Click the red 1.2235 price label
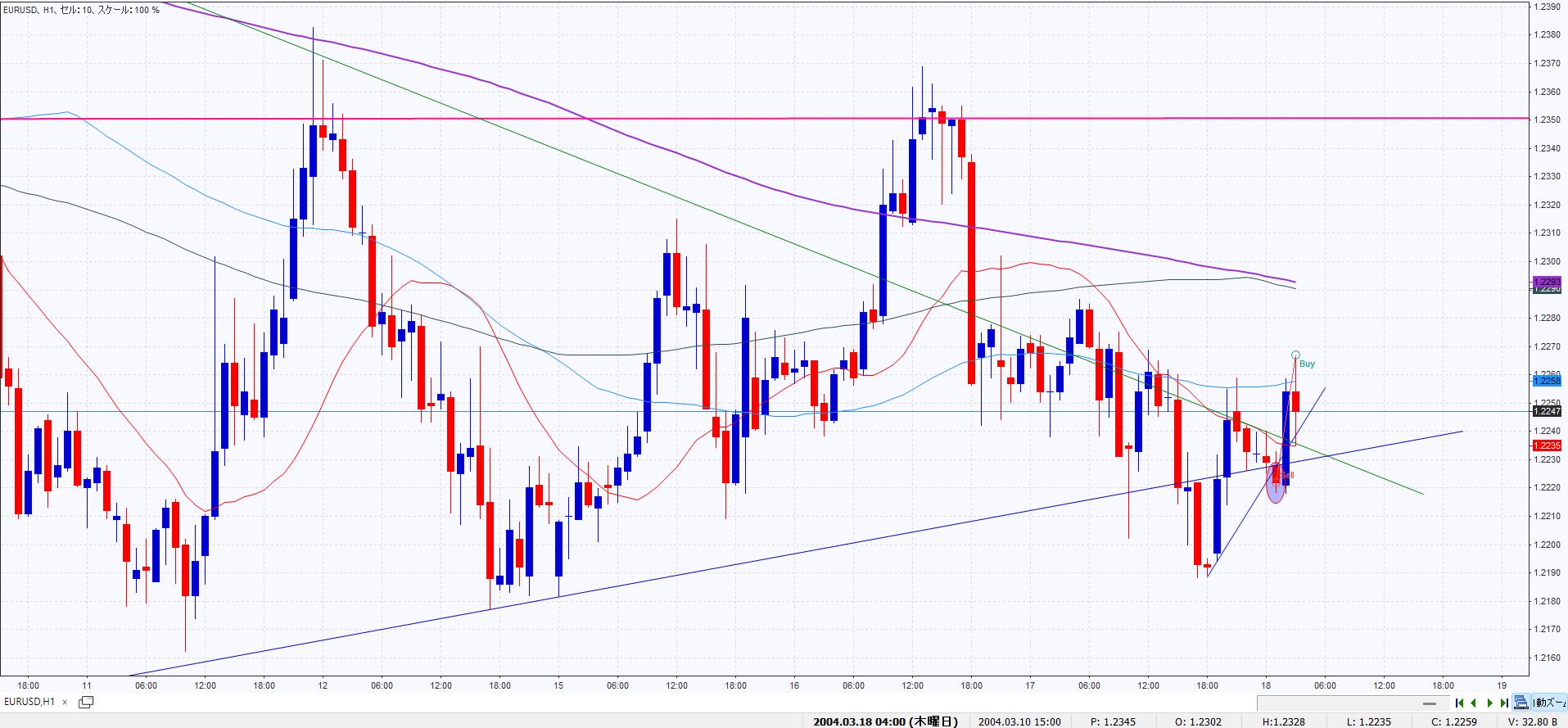 pos(1546,445)
